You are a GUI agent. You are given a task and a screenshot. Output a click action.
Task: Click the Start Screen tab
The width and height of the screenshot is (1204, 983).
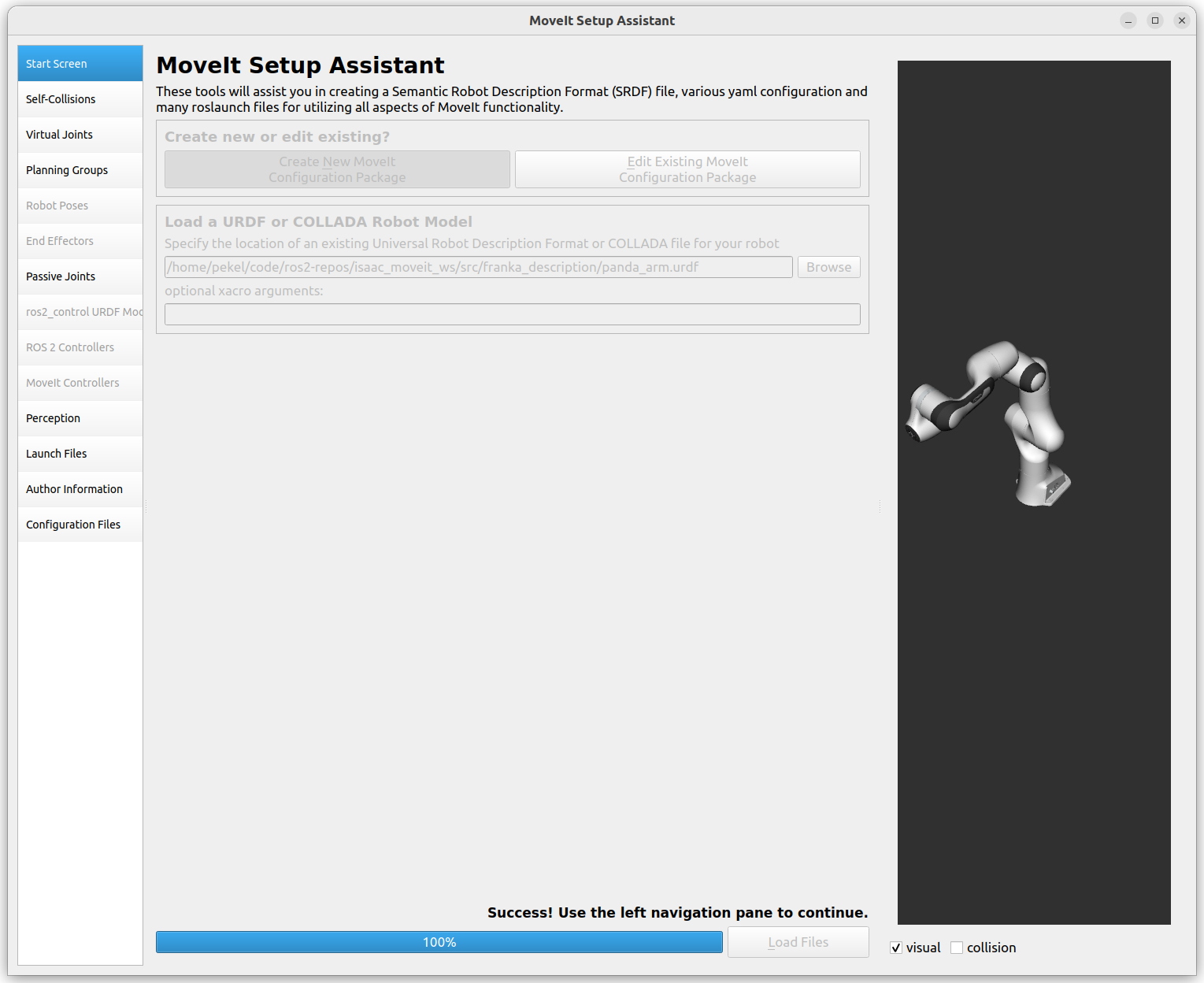[x=80, y=64]
